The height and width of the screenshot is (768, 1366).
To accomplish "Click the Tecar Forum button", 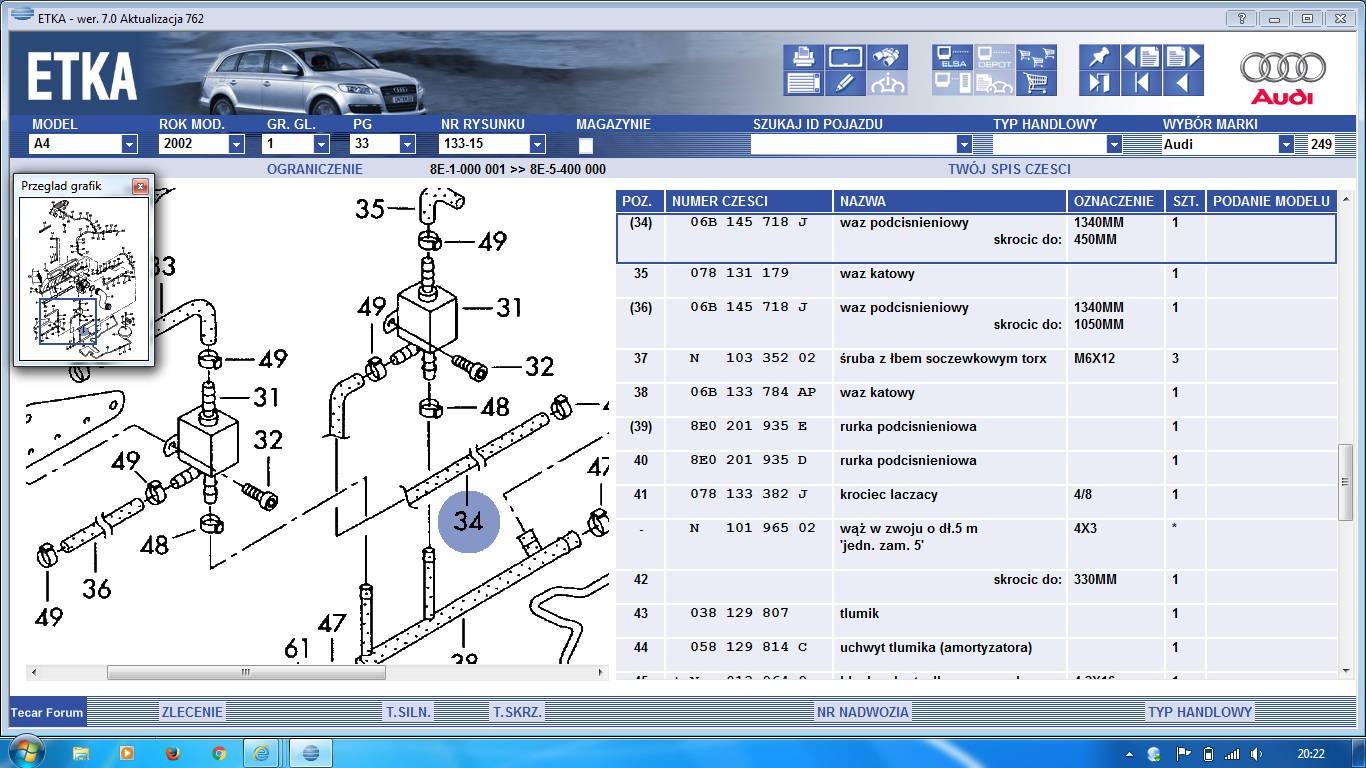I will point(48,712).
